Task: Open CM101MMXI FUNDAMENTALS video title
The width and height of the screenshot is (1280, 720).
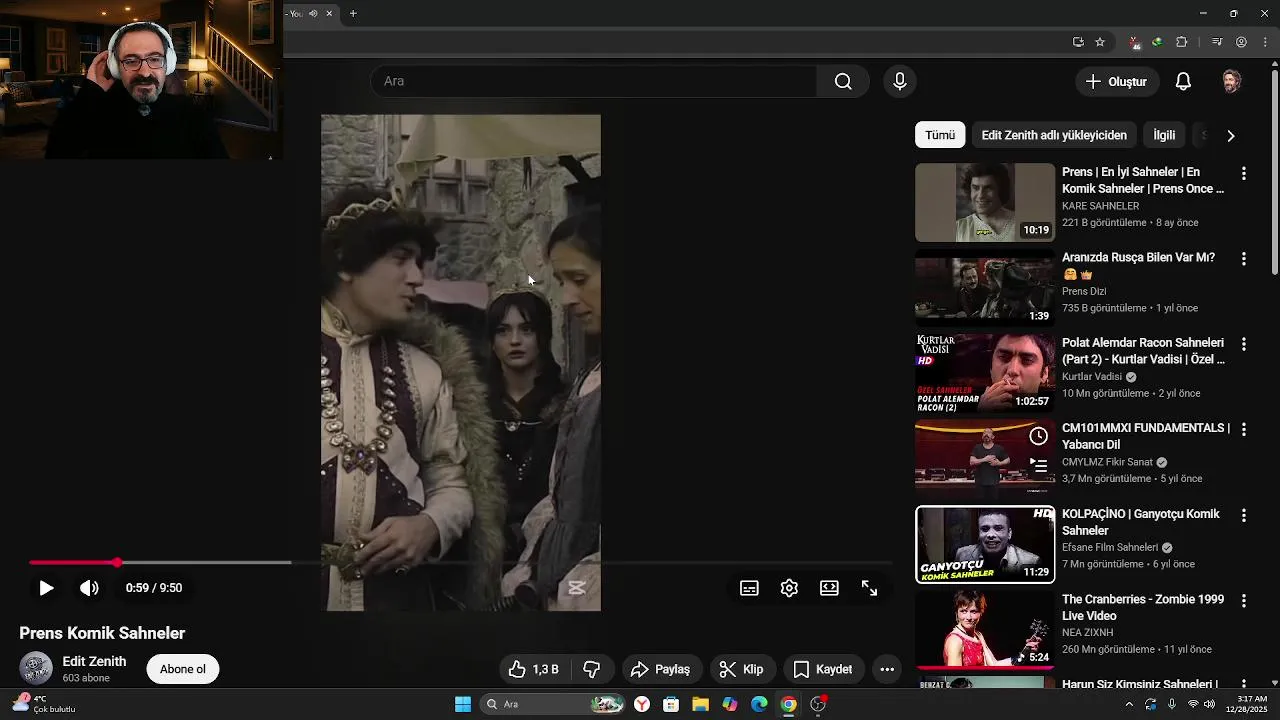Action: [x=1146, y=436]
